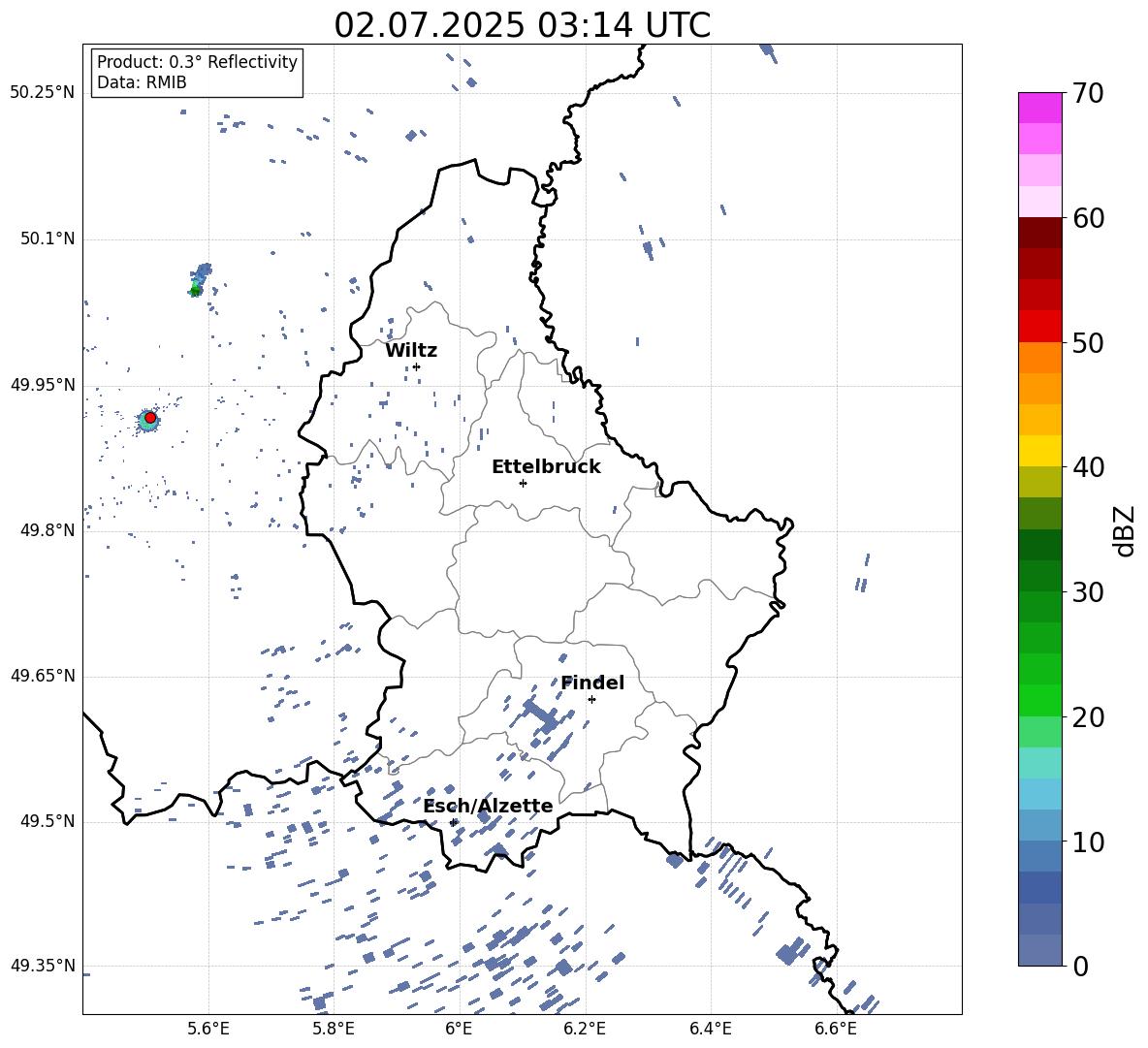Click the colorbar 50 tick label
The height and width of the screenshot is (1048, 1148).
pos(1088,342)
